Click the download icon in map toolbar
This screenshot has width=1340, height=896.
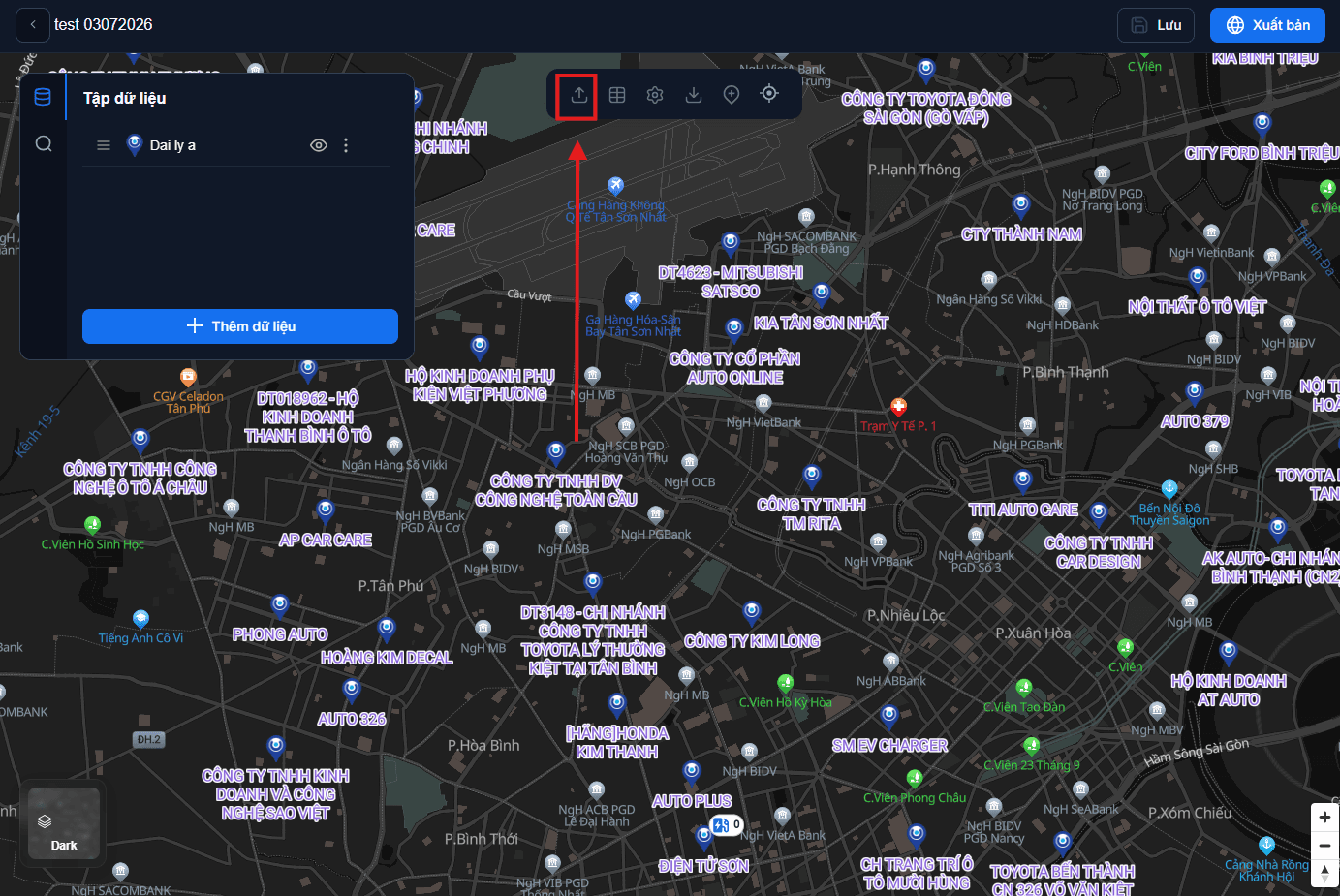coord(694,95)
